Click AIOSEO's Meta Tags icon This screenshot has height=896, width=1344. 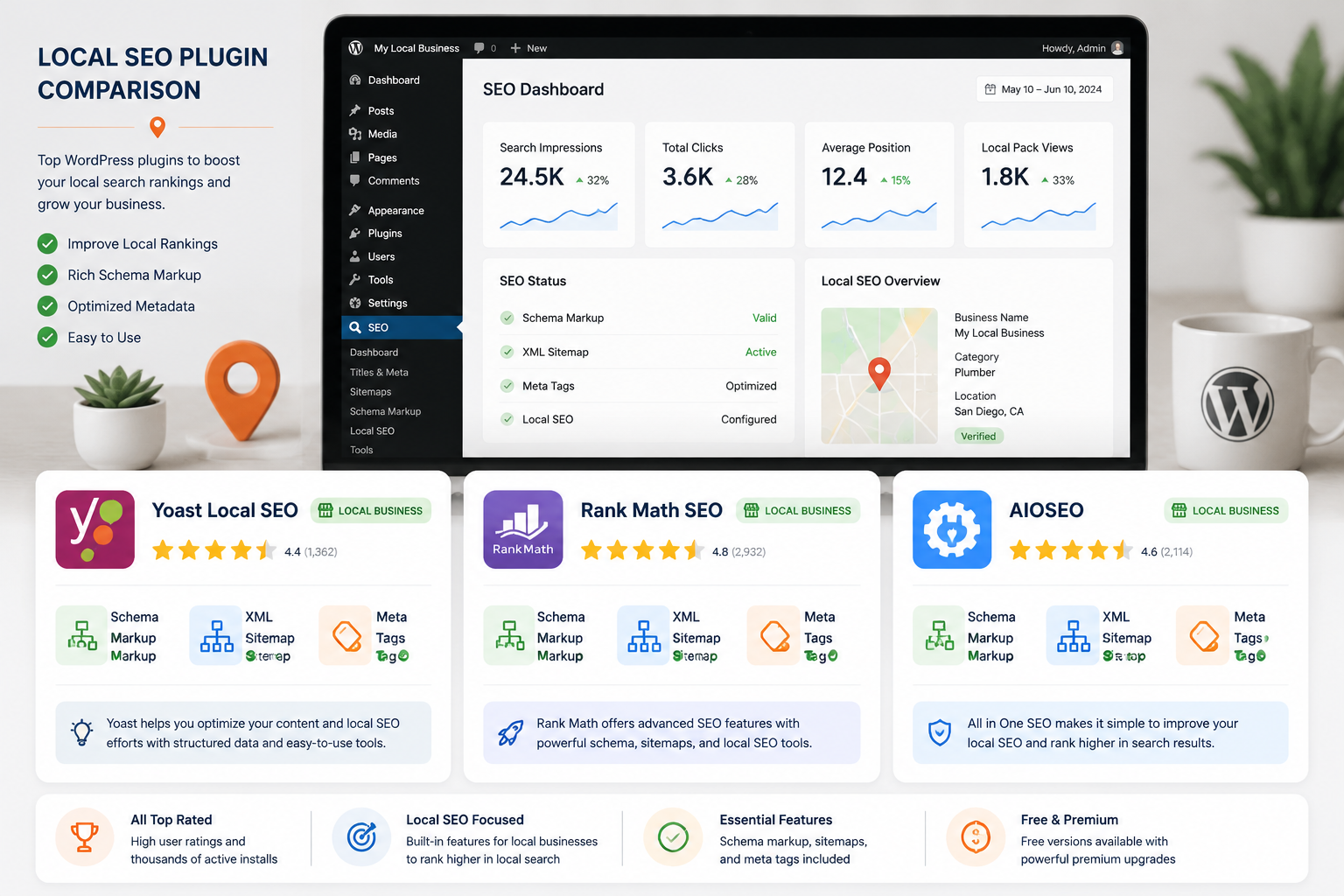pyautogui.click(x=1204, y=635)
